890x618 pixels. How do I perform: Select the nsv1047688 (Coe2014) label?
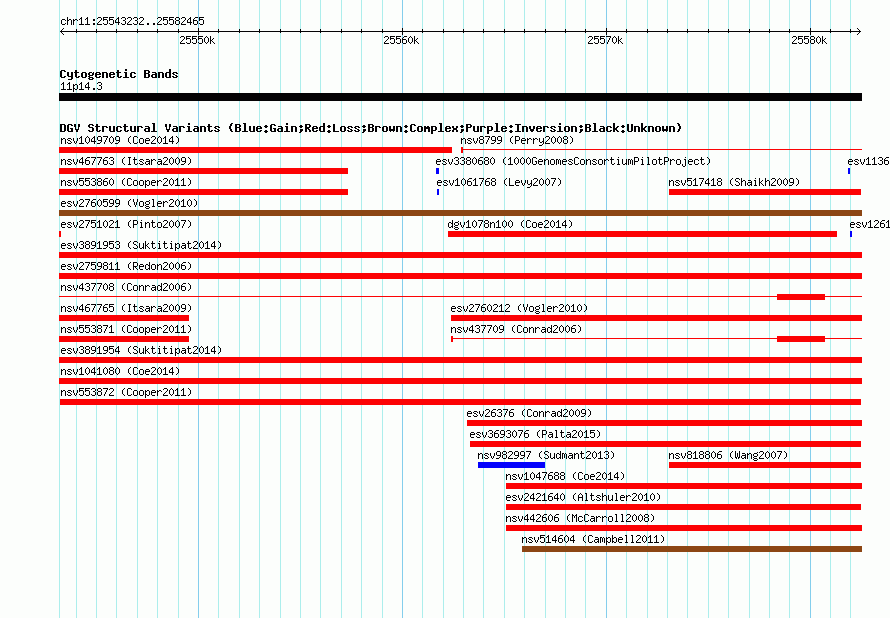[565, 476]
